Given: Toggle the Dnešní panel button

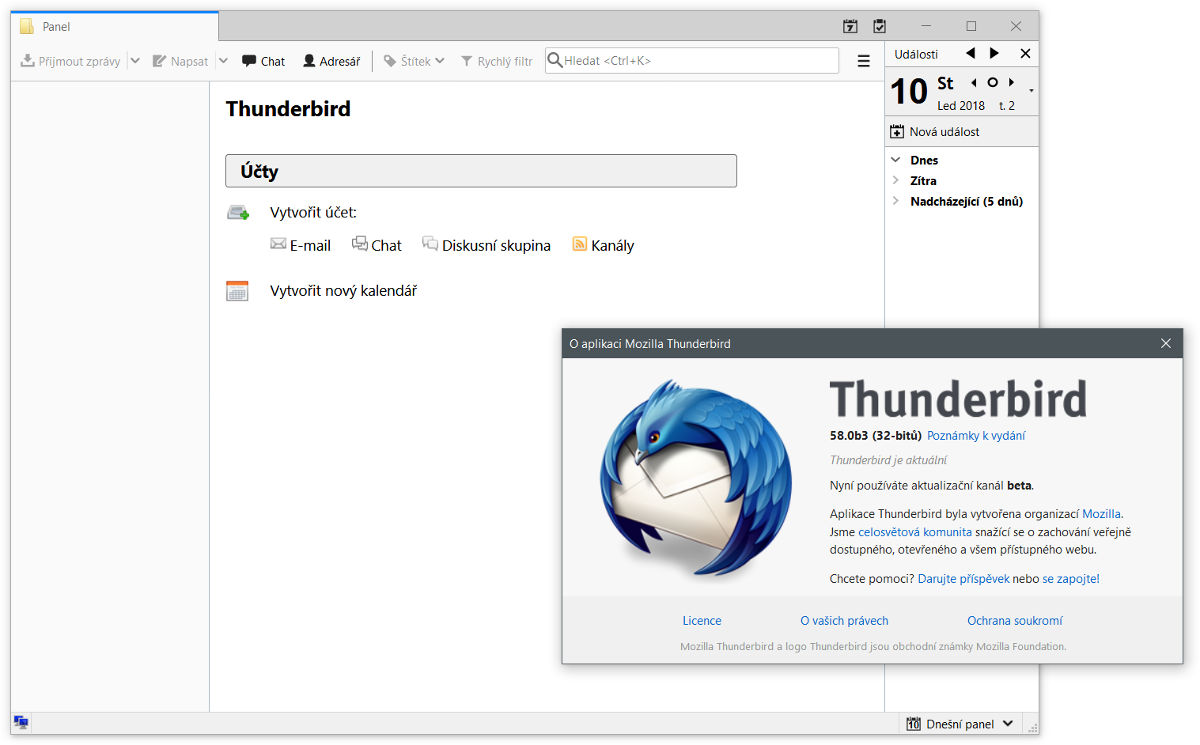Looking at the screenshot, I should point(960,724).
